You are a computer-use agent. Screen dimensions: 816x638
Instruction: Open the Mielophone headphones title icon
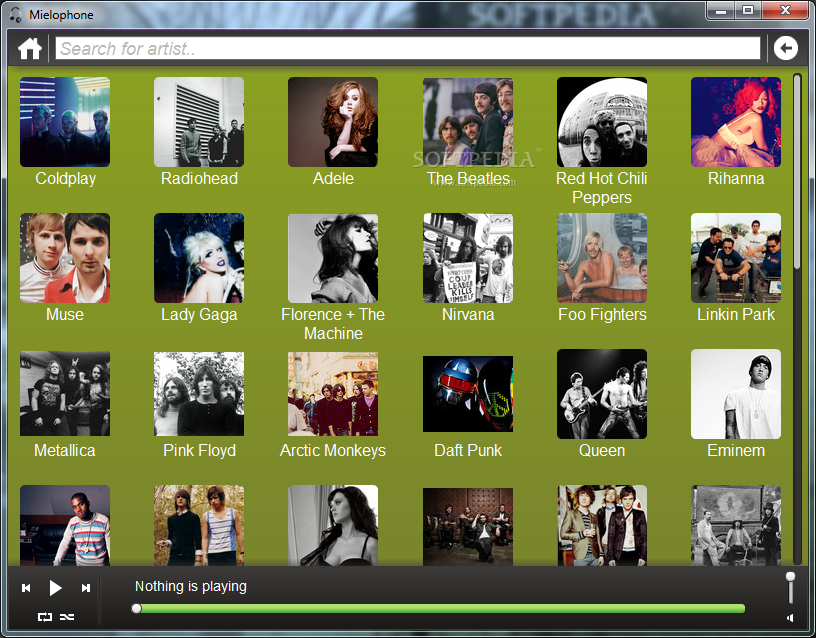[x=16, y=15]
